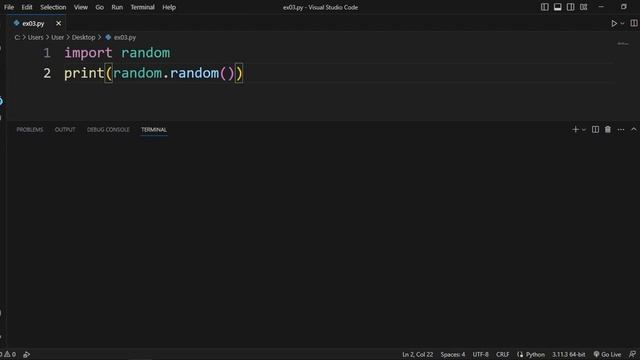Create a new terminal with plus icon
This screenshot has width=640, height=360.
(576, 129)
